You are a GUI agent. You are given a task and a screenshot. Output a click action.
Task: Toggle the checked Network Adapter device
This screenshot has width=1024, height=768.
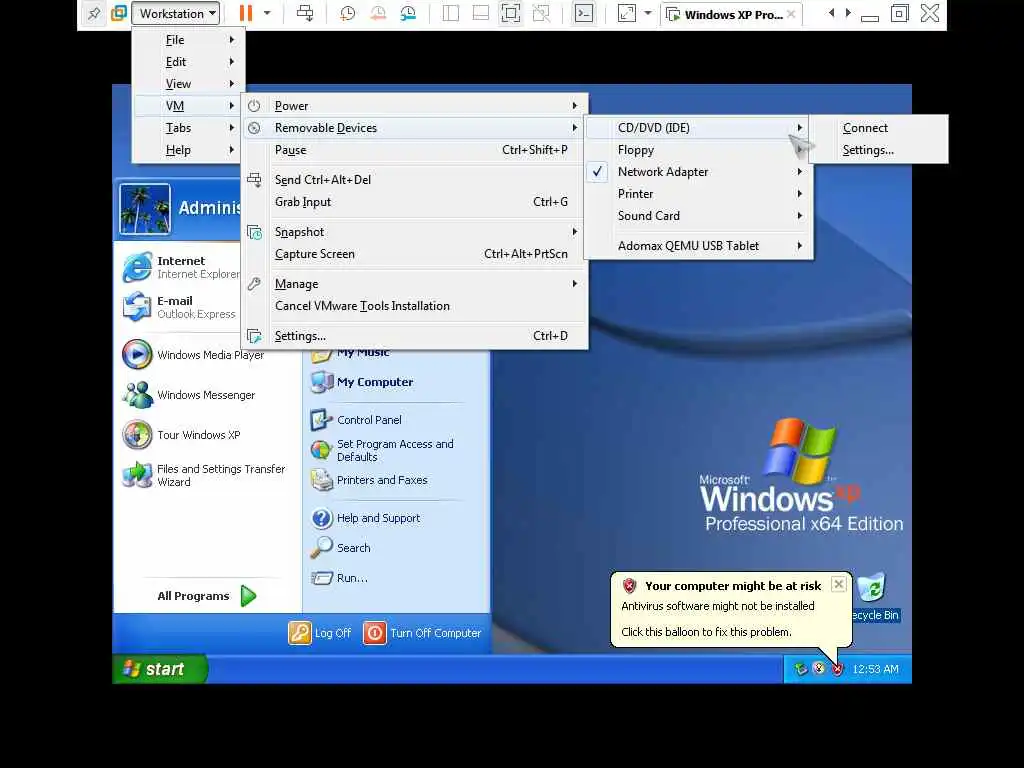point(699,172)
